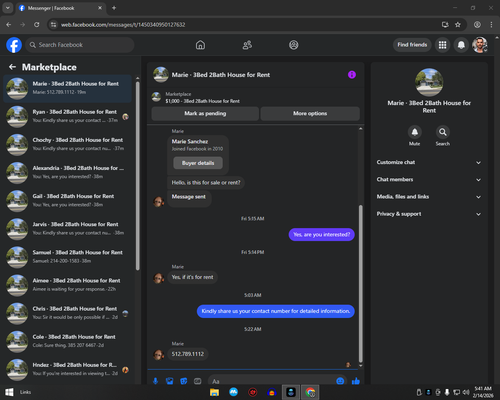Open the browser profile icon
The image size is (500, 400).
477,24
